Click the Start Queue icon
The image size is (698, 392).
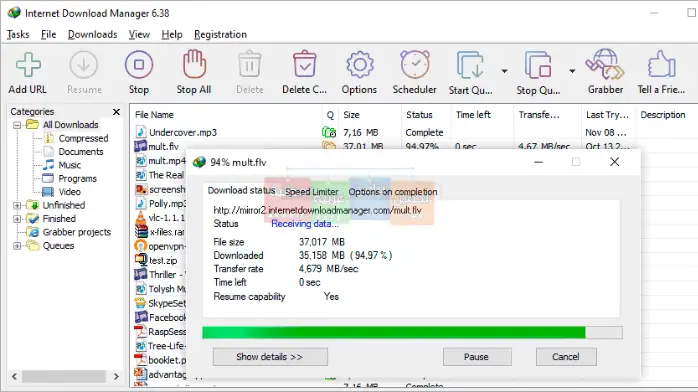(470, 65)
